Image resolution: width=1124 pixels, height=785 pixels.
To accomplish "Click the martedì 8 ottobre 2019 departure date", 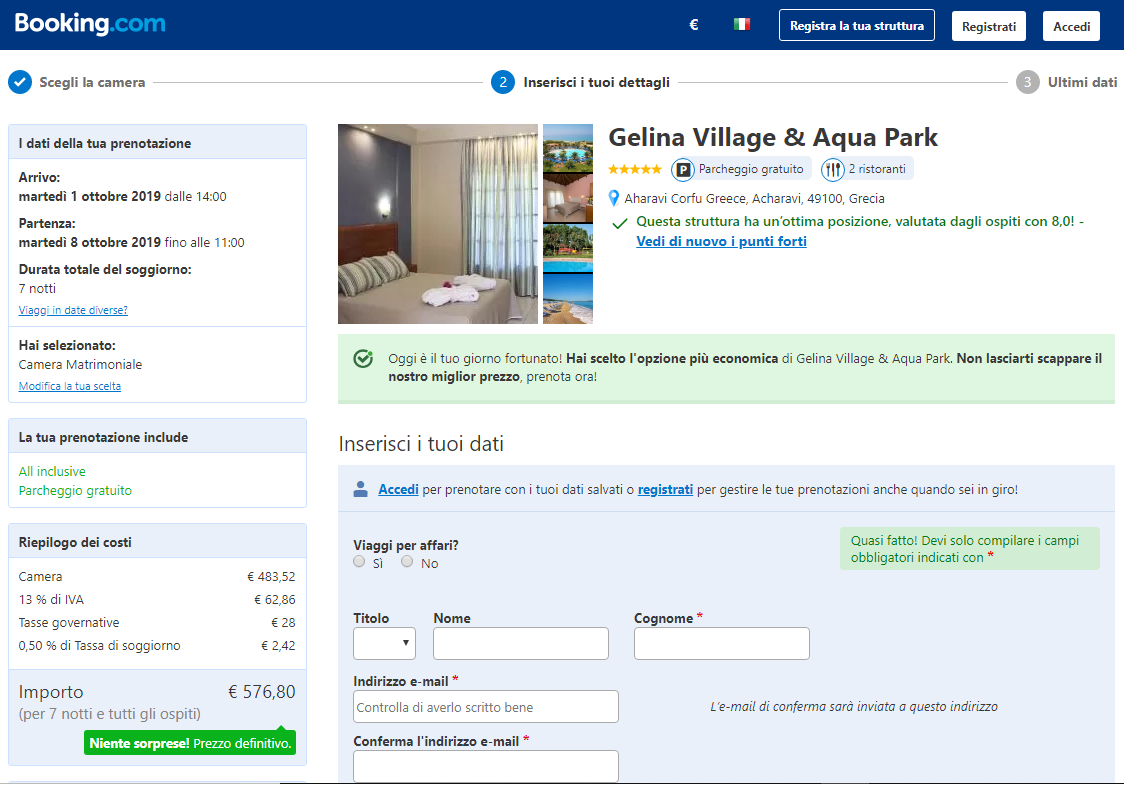I will point(90,242).
